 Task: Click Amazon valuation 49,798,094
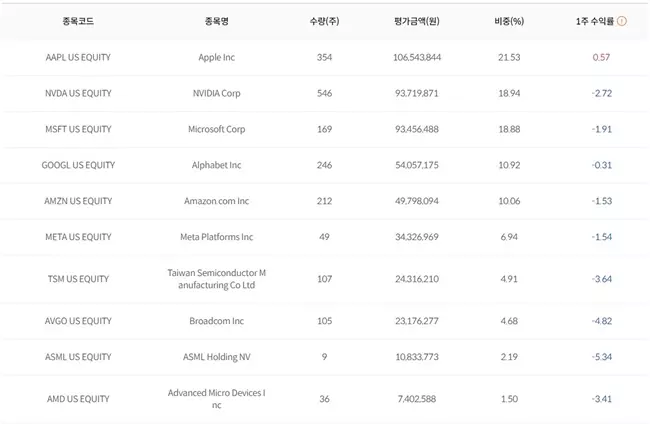pyautogui.click(x=417, y=201)
